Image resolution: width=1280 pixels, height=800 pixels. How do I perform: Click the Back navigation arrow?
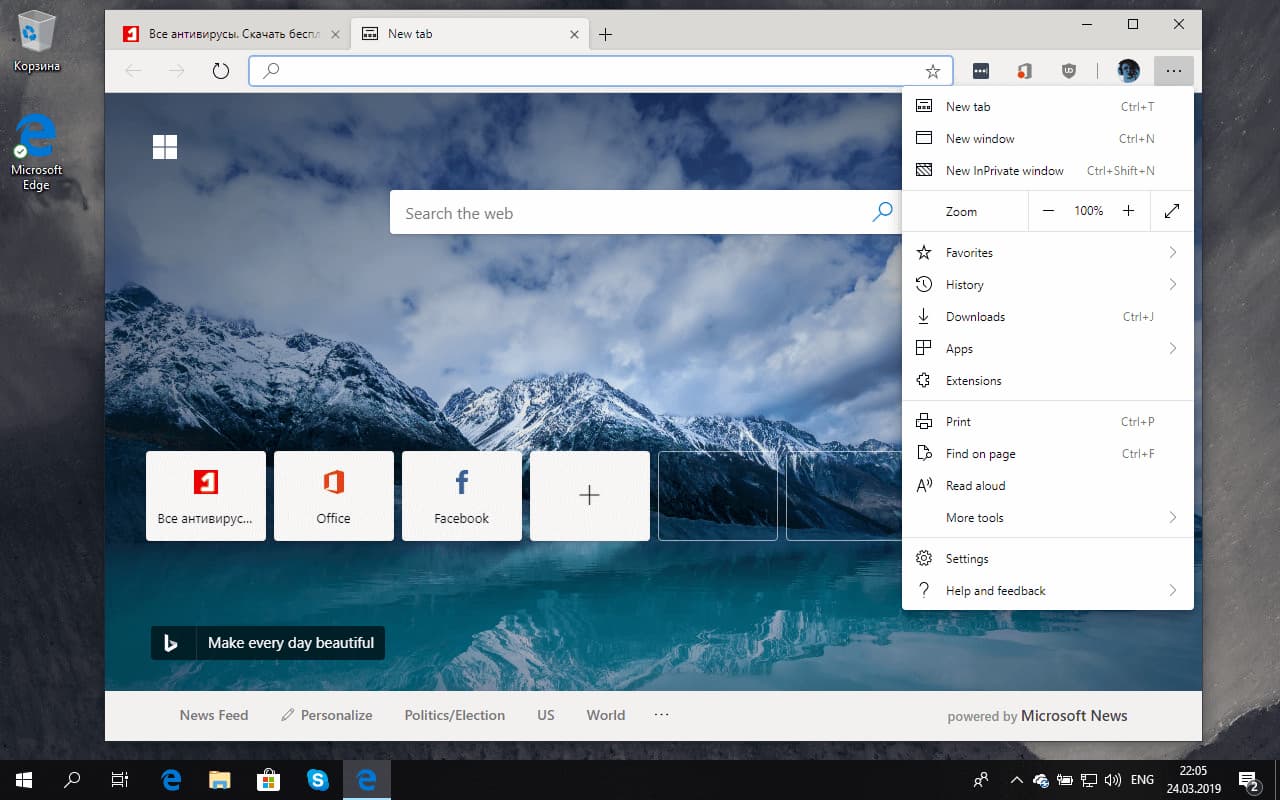click(133, 71)
